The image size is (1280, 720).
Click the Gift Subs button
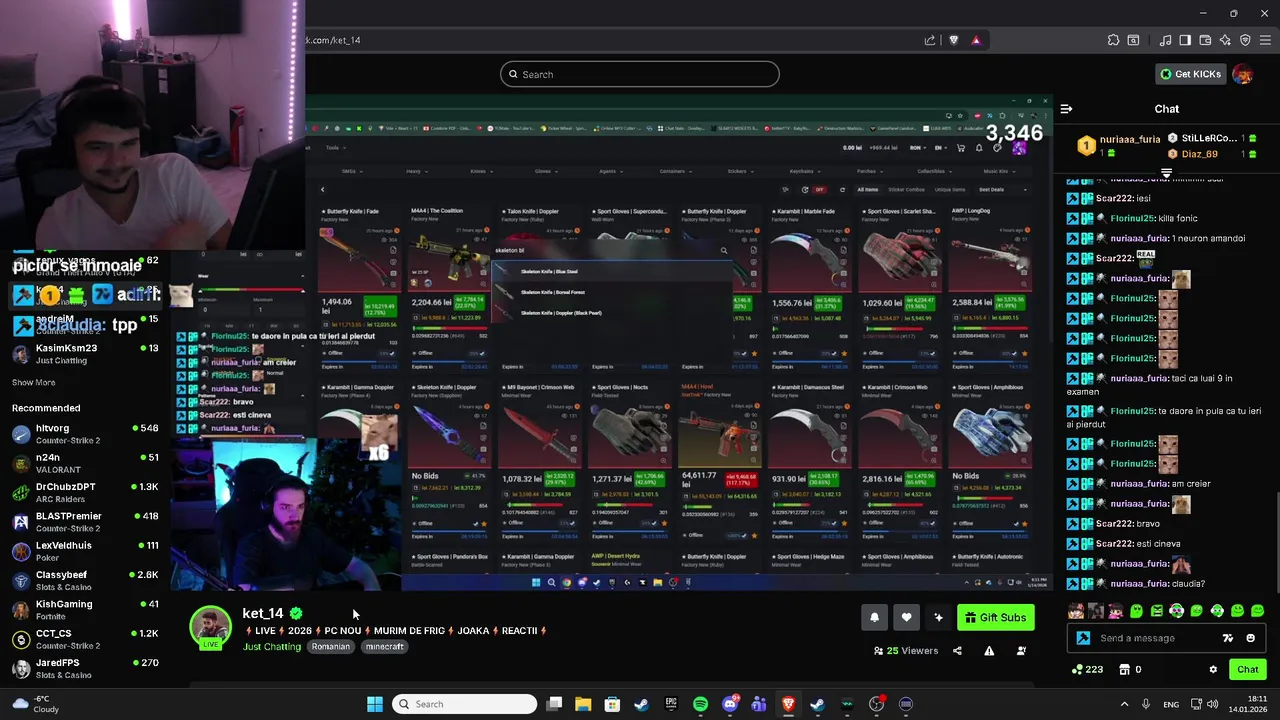[995, 617]
